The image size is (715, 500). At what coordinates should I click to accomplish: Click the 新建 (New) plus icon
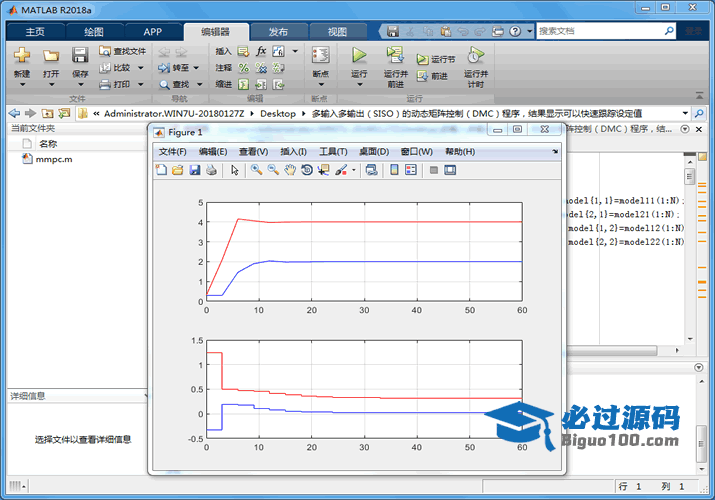point(21,56)
